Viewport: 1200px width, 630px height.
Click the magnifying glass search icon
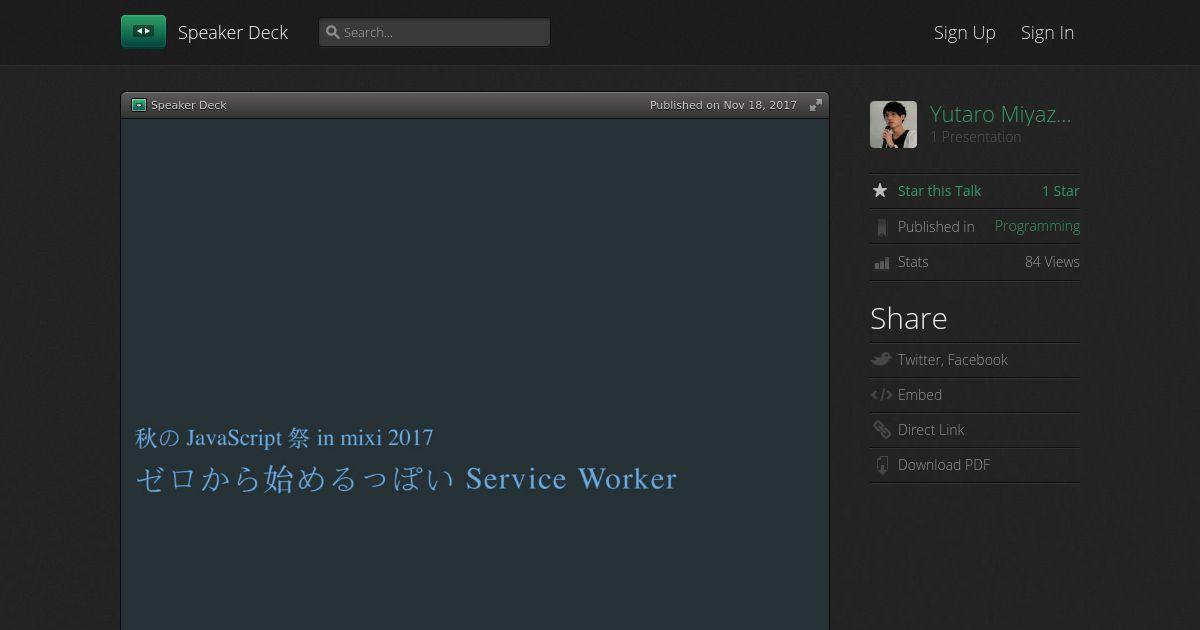click(x=333, y=32)
